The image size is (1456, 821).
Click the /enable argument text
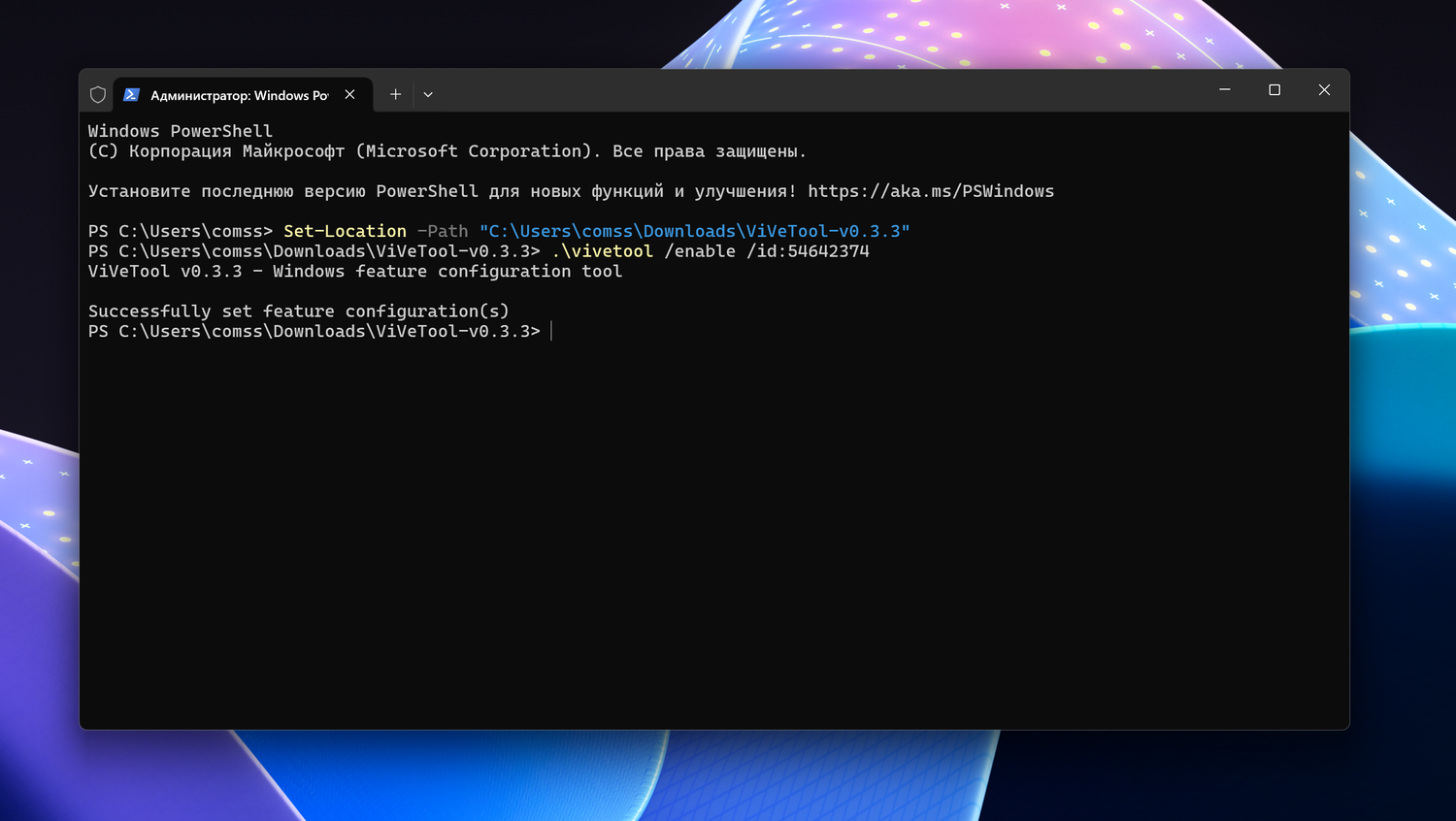(700, 251)
